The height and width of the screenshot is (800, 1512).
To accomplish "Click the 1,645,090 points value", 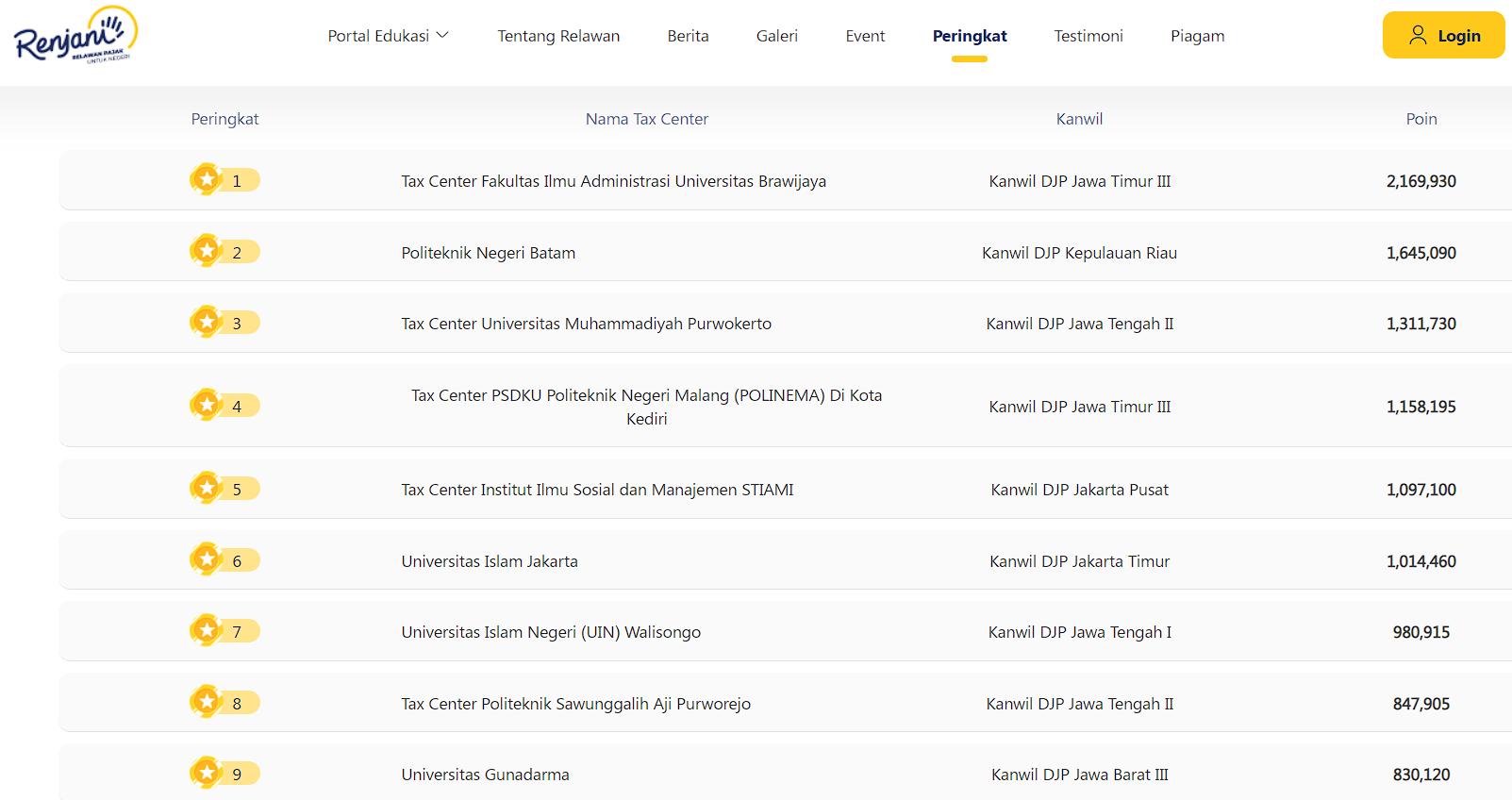I will click(1421, 253).
